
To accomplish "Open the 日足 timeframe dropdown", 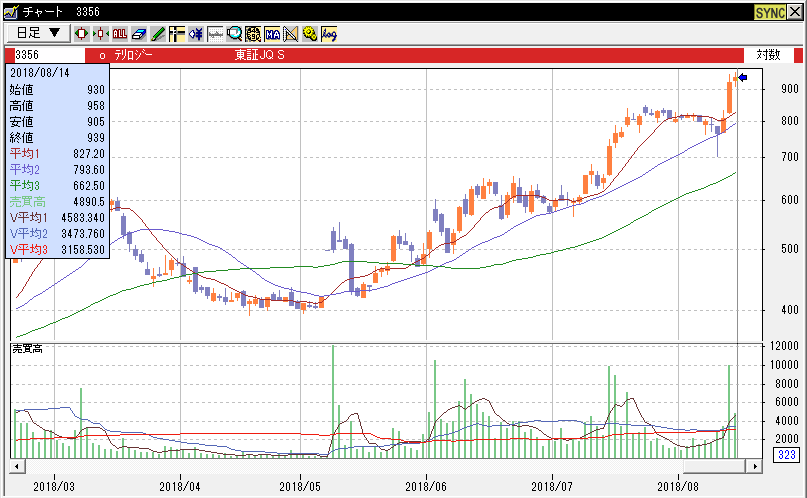I will [x=36, y=33].
